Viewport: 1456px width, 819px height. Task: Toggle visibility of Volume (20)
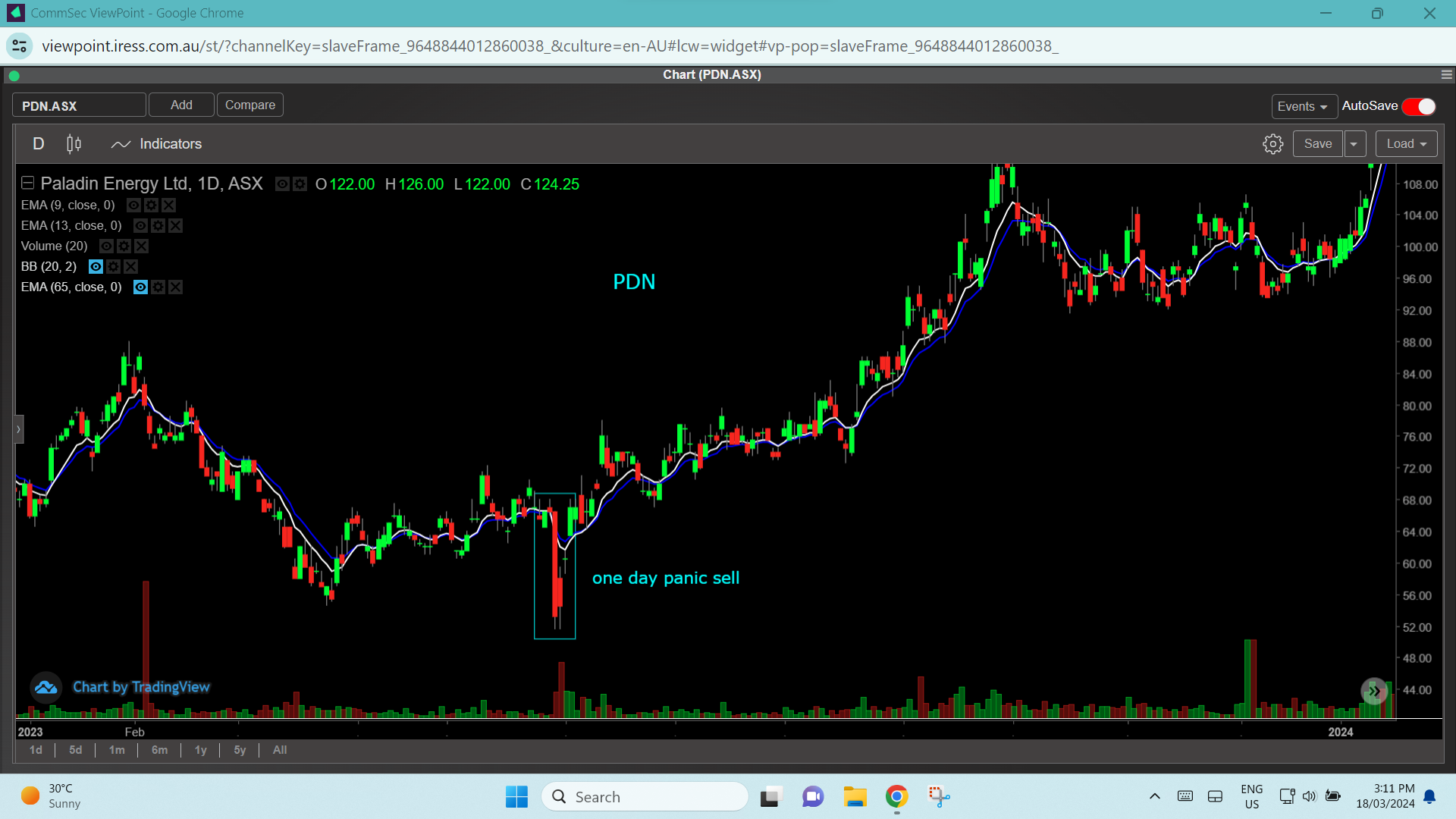(106, 246)
